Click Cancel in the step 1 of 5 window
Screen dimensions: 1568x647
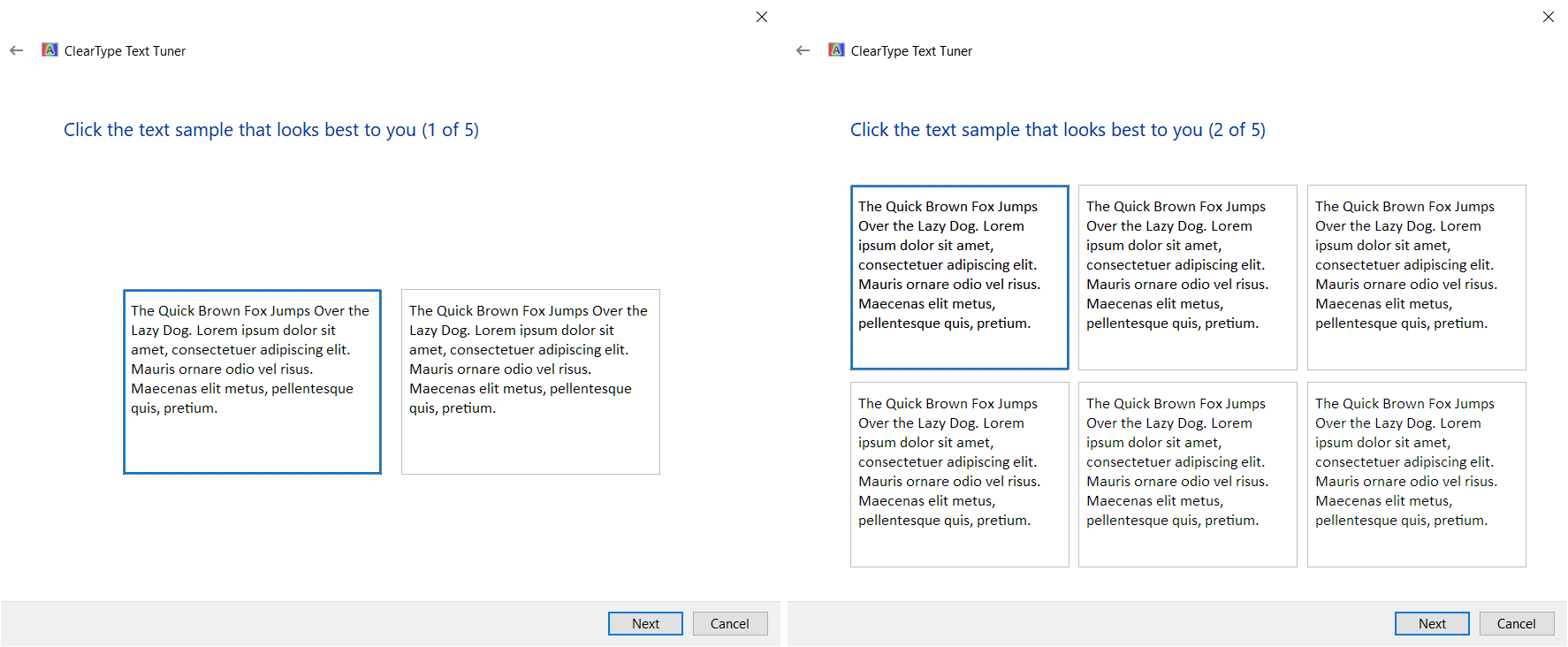(x=730, y=623)
